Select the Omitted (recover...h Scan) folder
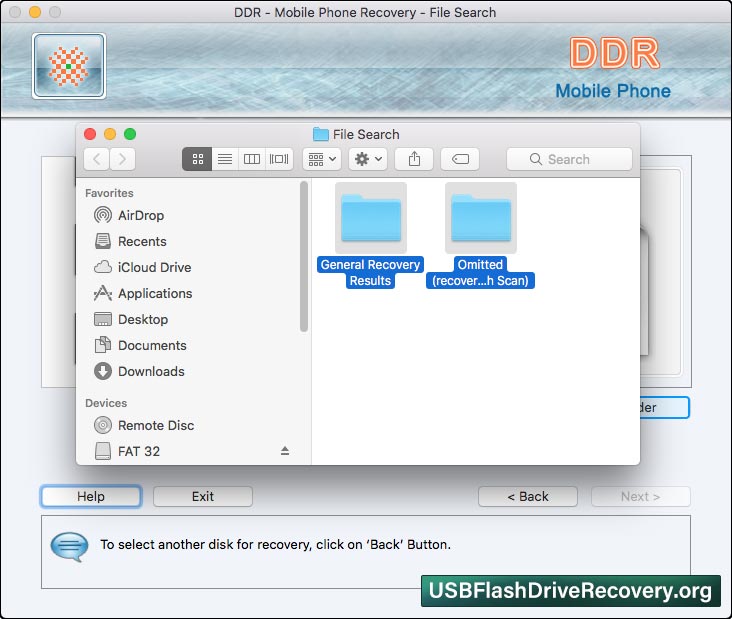The width and height of the screenshot is (732, 619). click(480, 235)
